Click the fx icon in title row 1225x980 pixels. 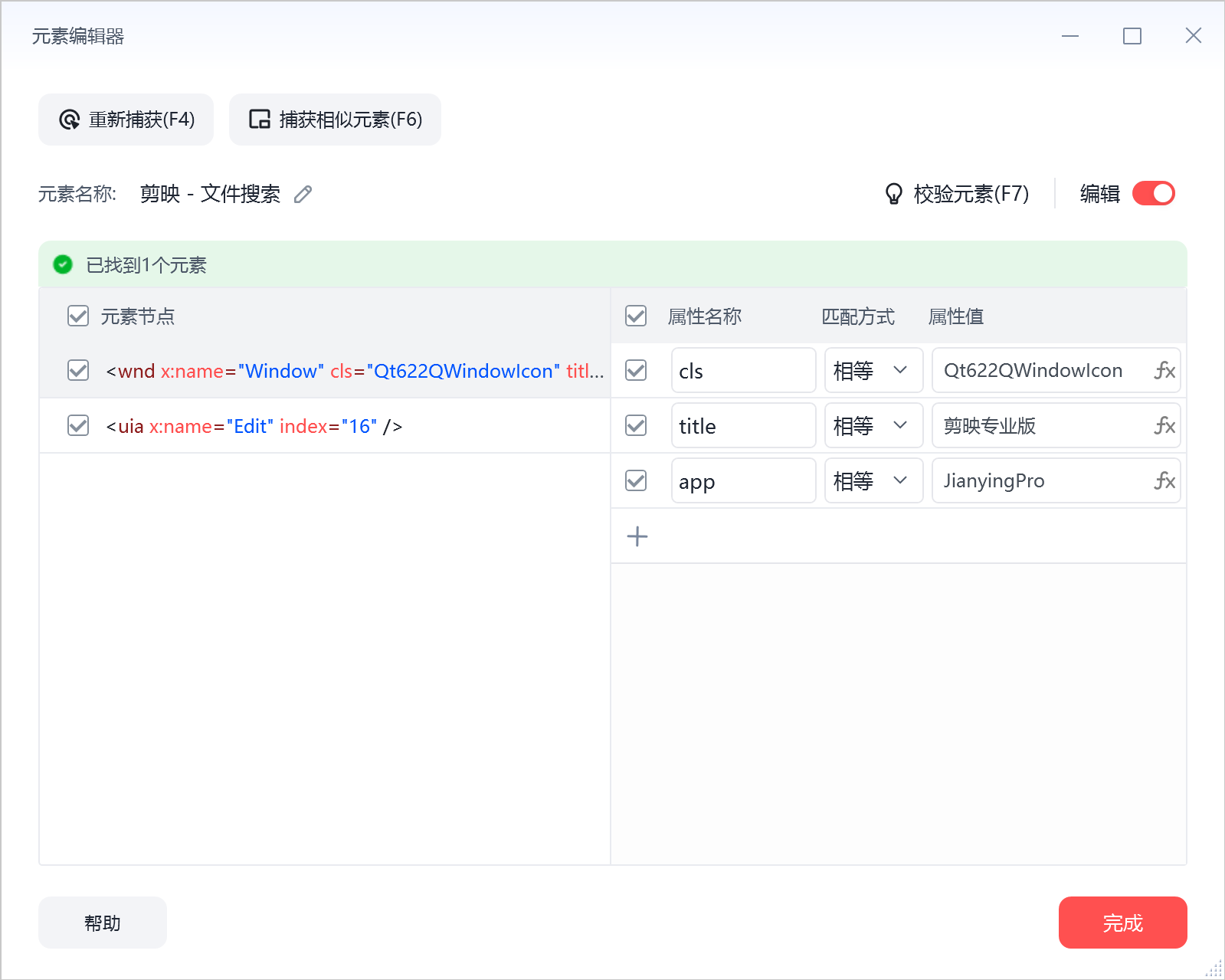coord(1164,426)
